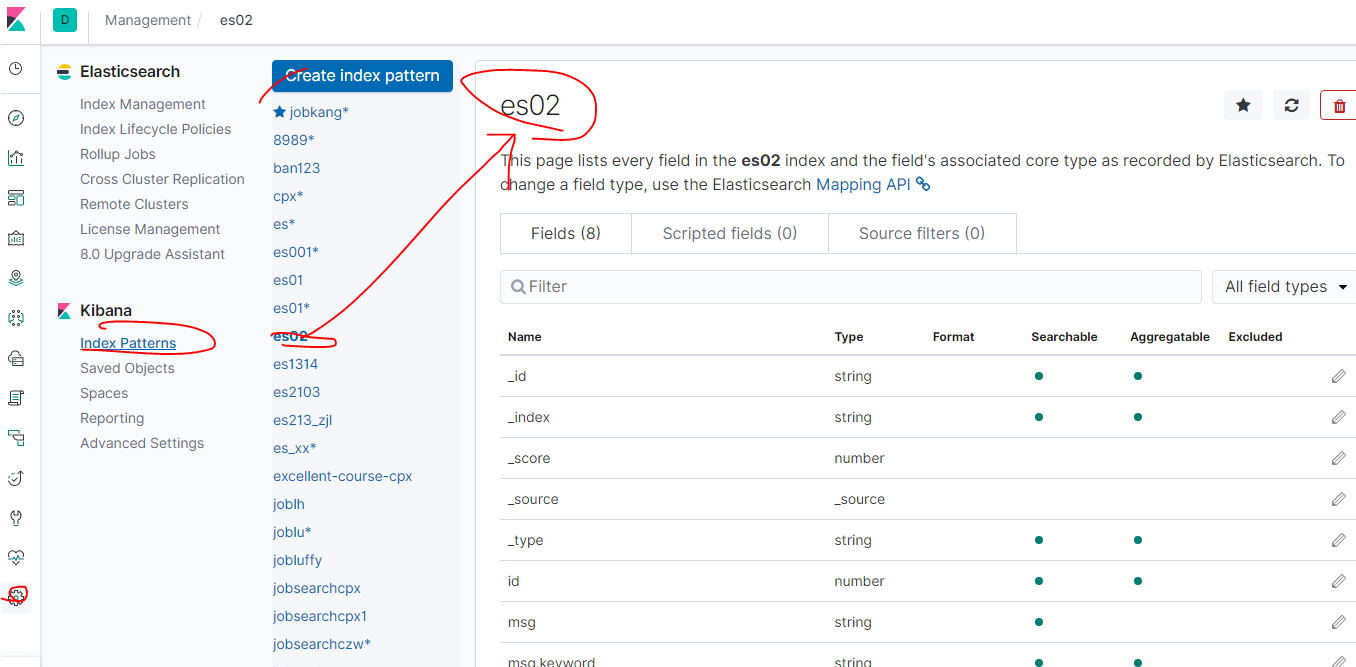Select jobluffy index pattern
The image size is (1356, 667).
click(x=297, y=560)
